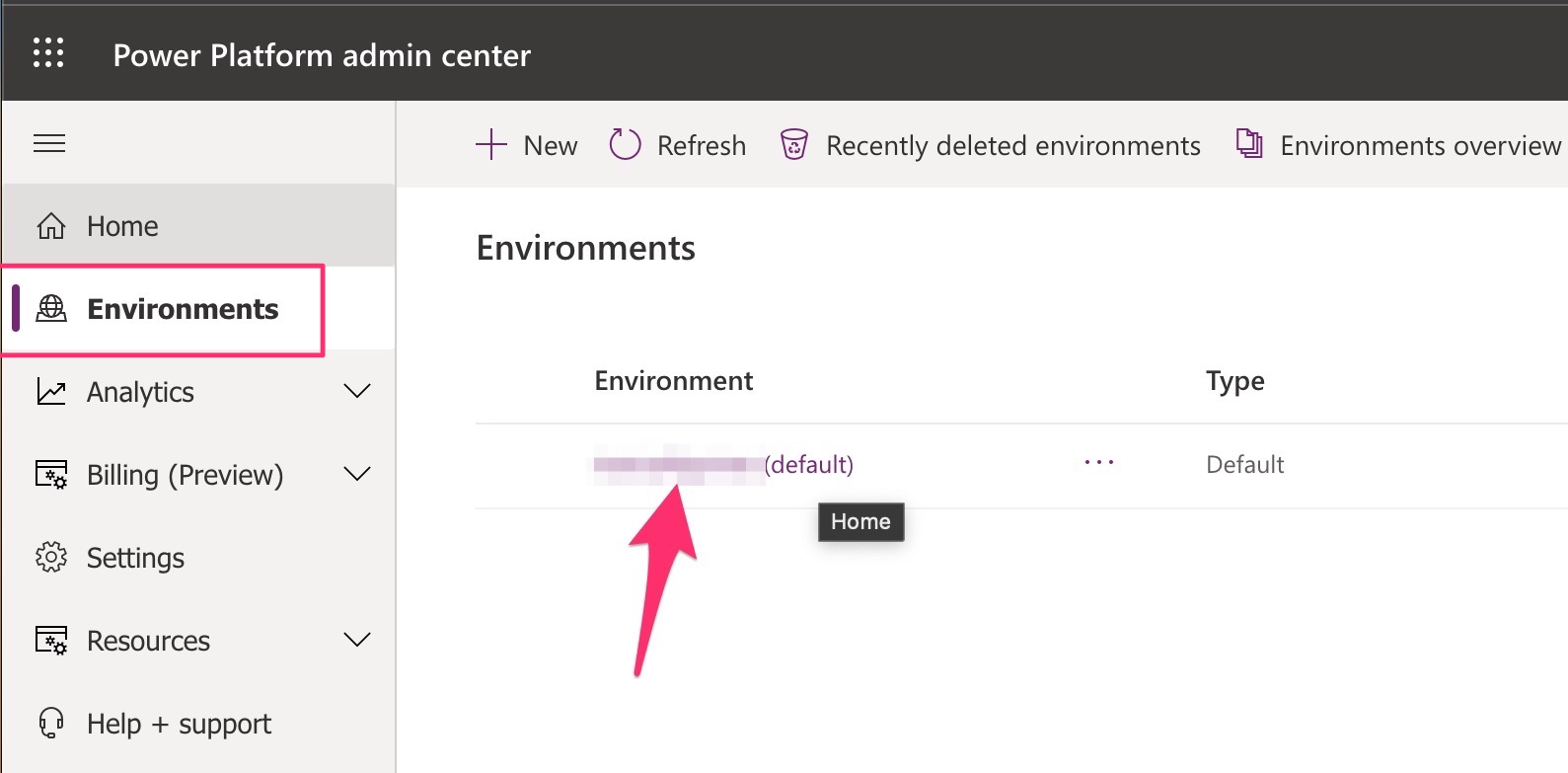Click the Billing (Preview) icon
The width and height of the screenshot is (1568, 773).
pyautogui.click(x=51, y=475)
